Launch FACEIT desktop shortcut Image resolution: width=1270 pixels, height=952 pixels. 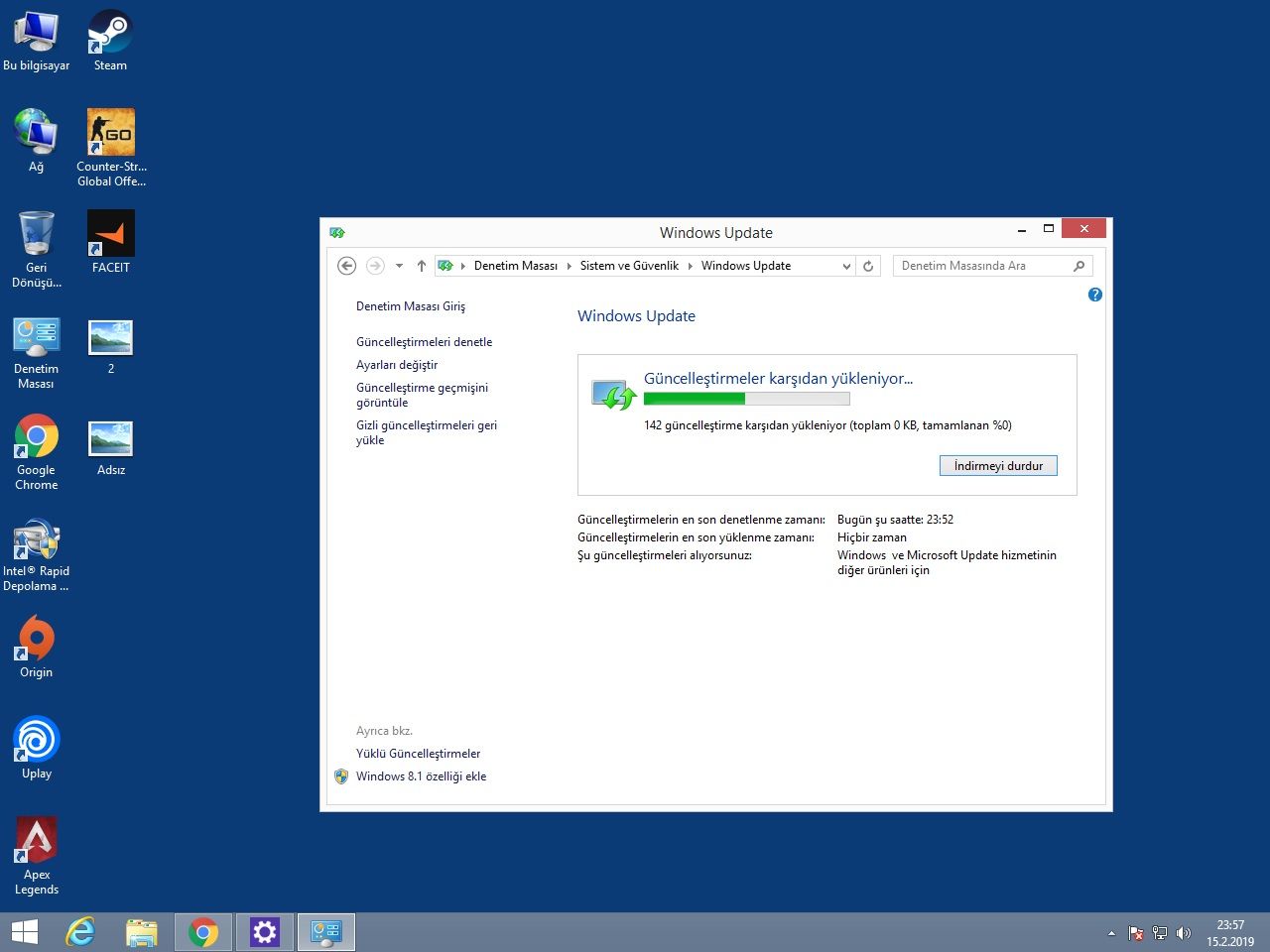coord(111,242)
